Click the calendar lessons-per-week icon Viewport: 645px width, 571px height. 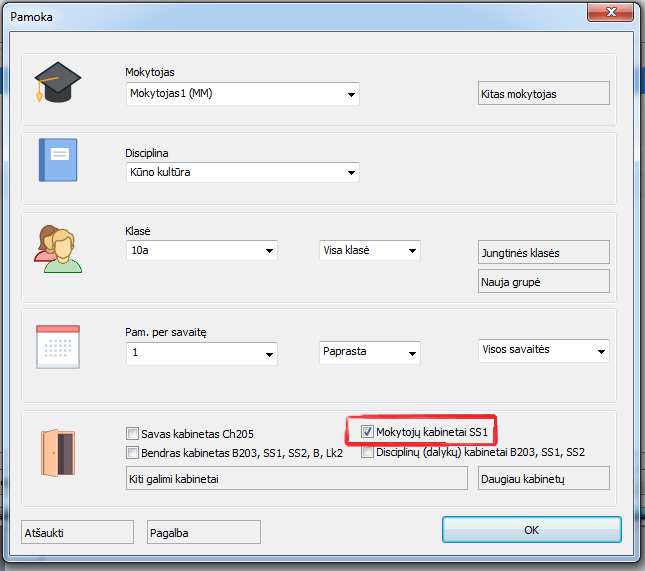[57, 346]
